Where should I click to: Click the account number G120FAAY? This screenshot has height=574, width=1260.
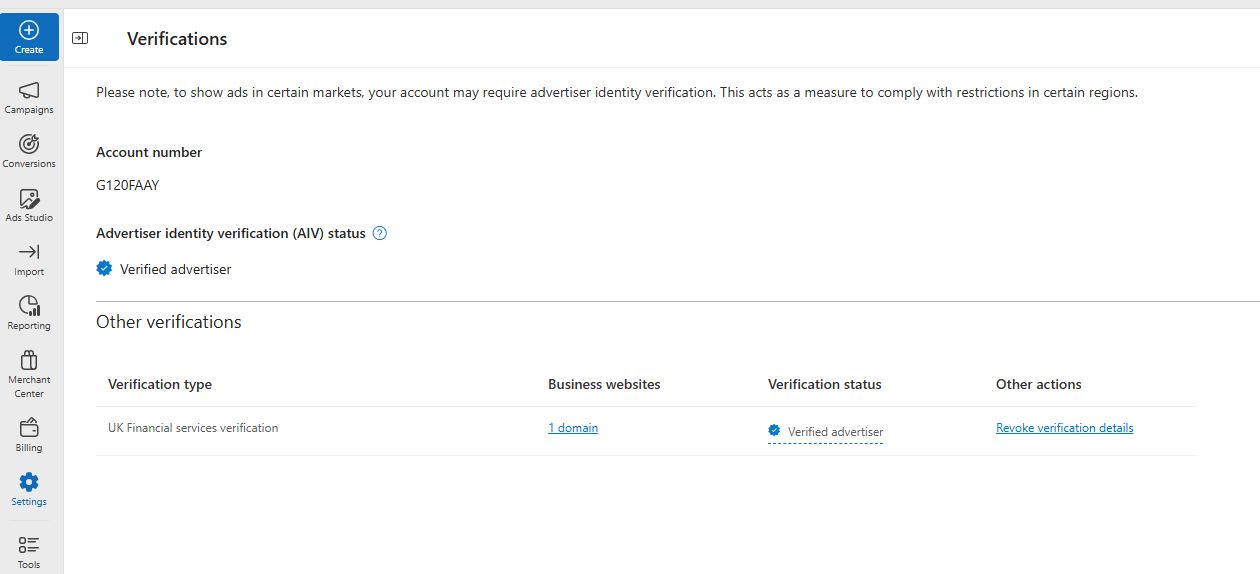pyautogui.click(x=128, y=185)
